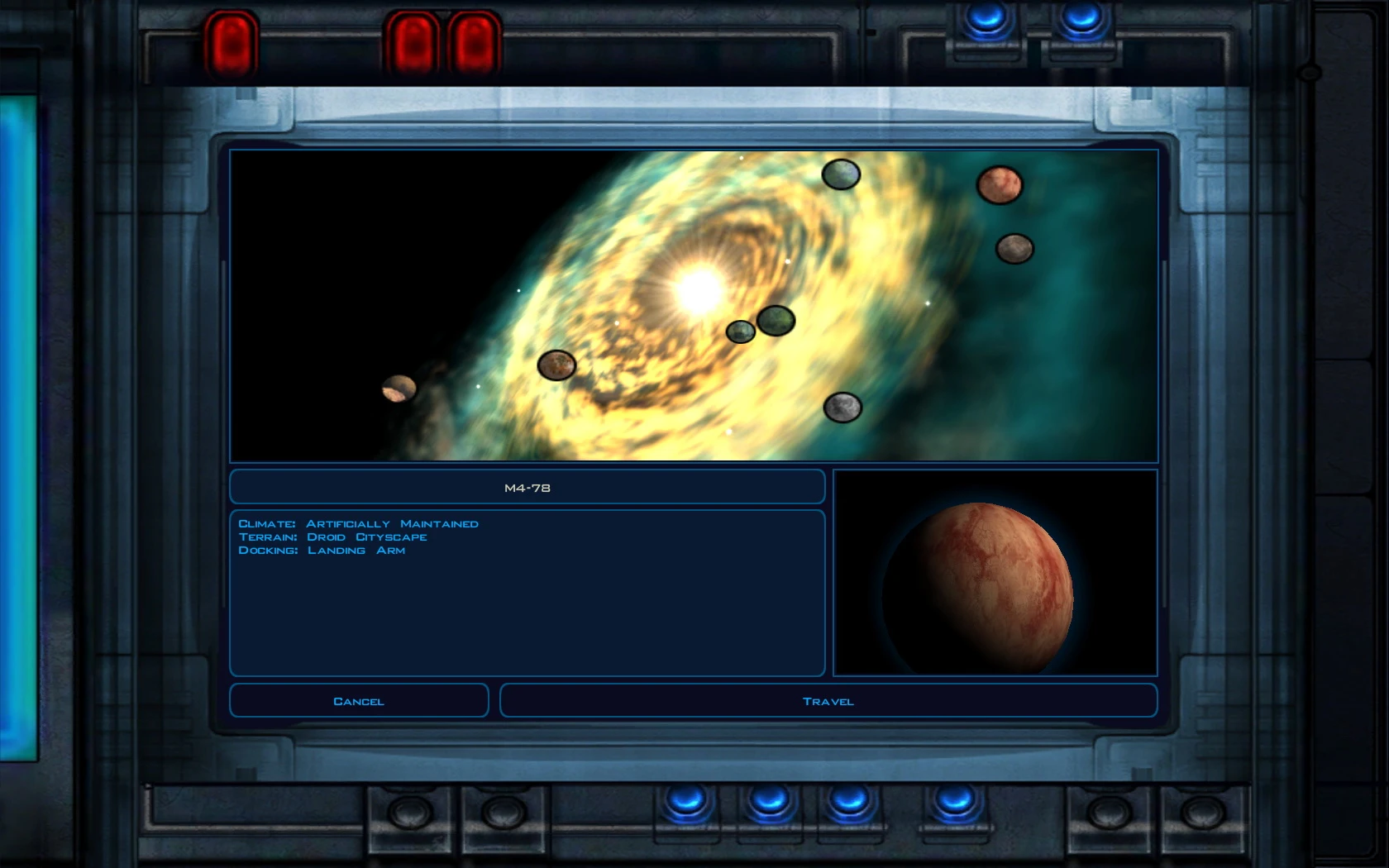Screen dimensions: 1389x868
Task: Click the Docking: Landing Arm line
Action: click(322, 550)
